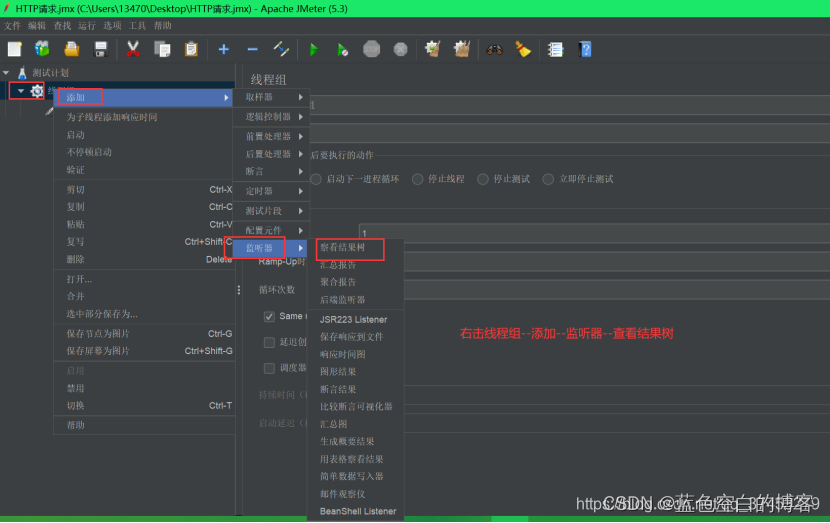The width and height of the screenshot is (830, 523).
Task: Click the panel divider handle dots
Action: click(239, 290)
